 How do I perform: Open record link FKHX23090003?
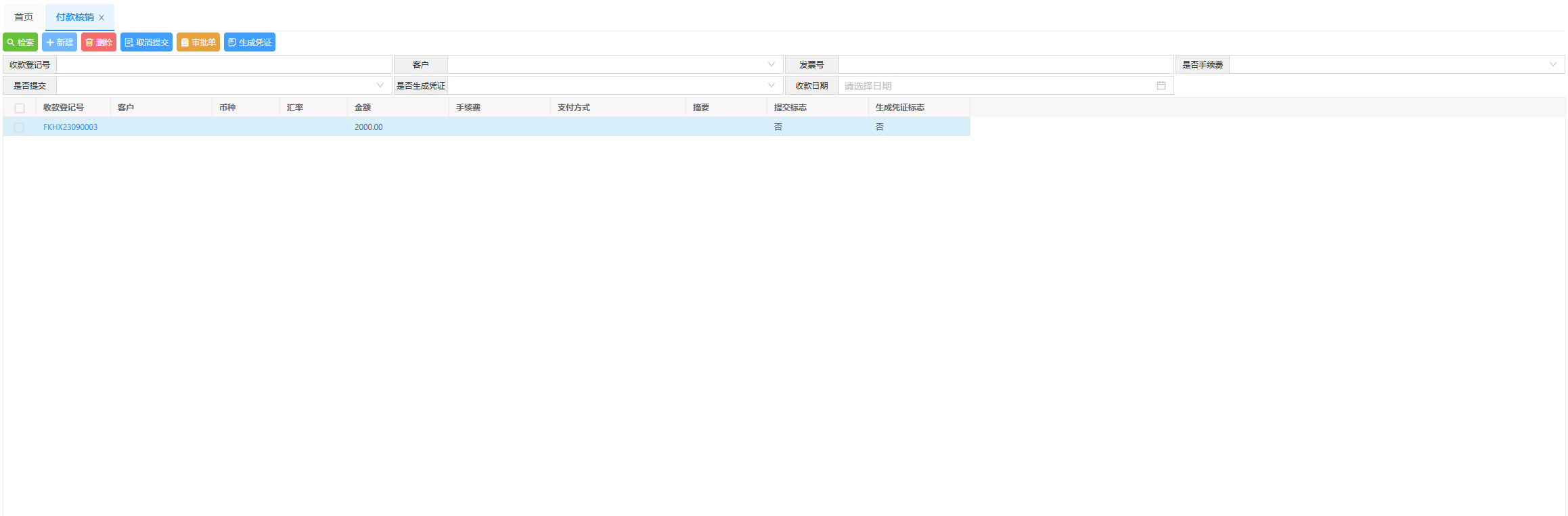(70, 127)
